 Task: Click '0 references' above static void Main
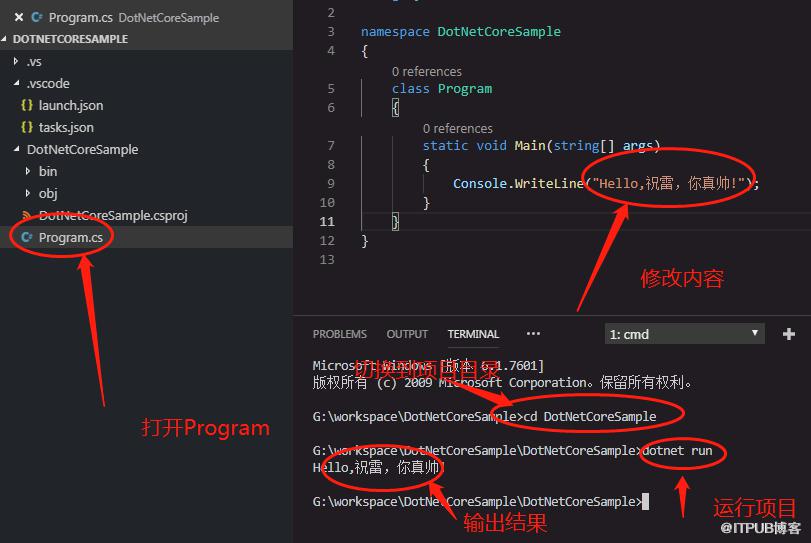[457, 128]
